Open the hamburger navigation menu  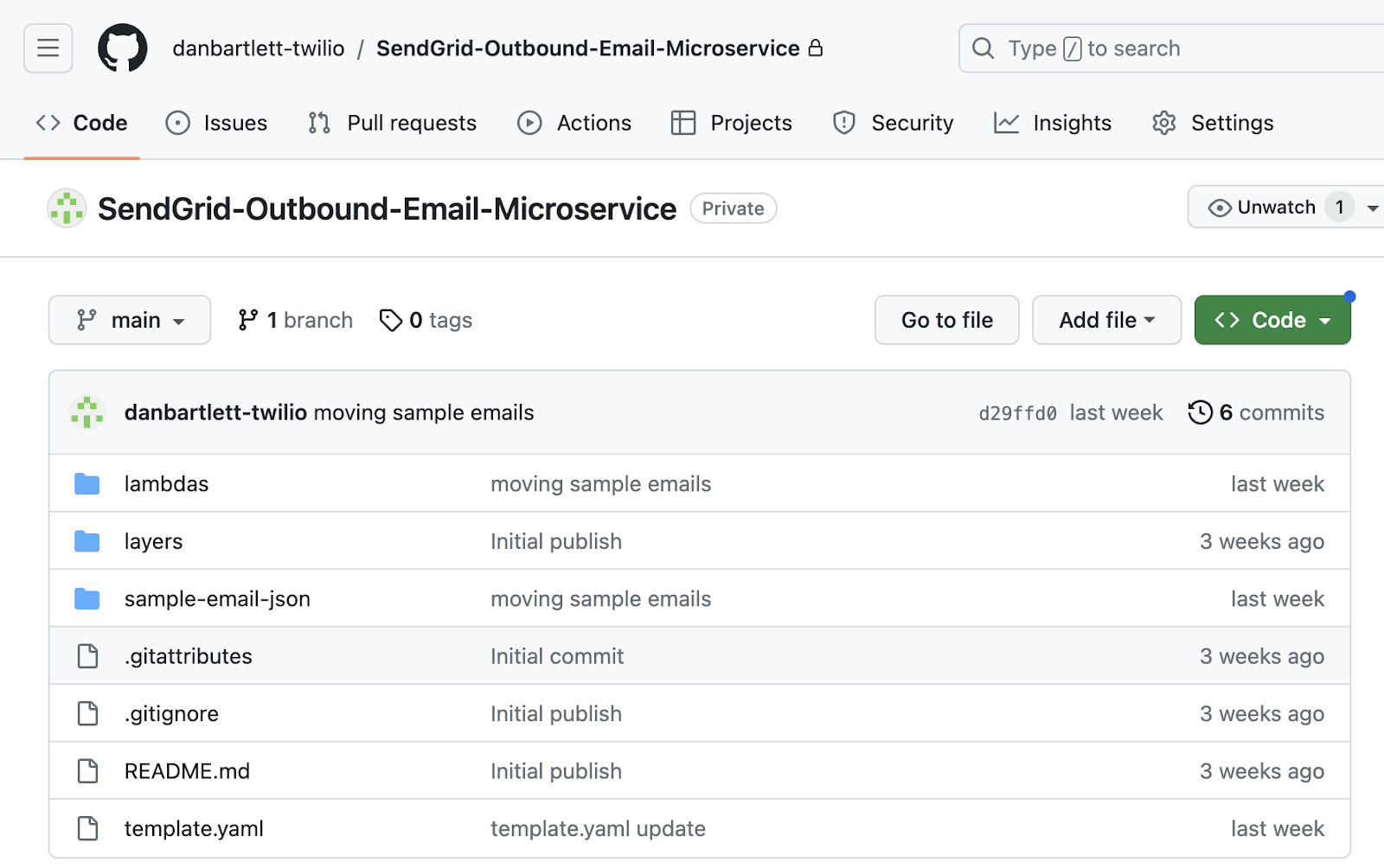coord(48,48)
